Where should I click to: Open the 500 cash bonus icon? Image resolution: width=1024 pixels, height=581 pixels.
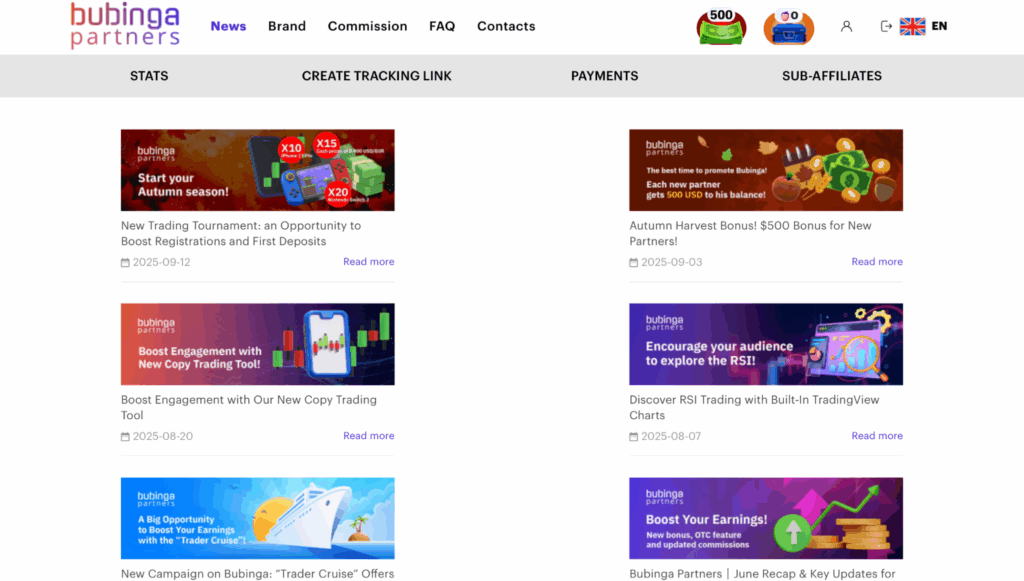coord(721,27)
